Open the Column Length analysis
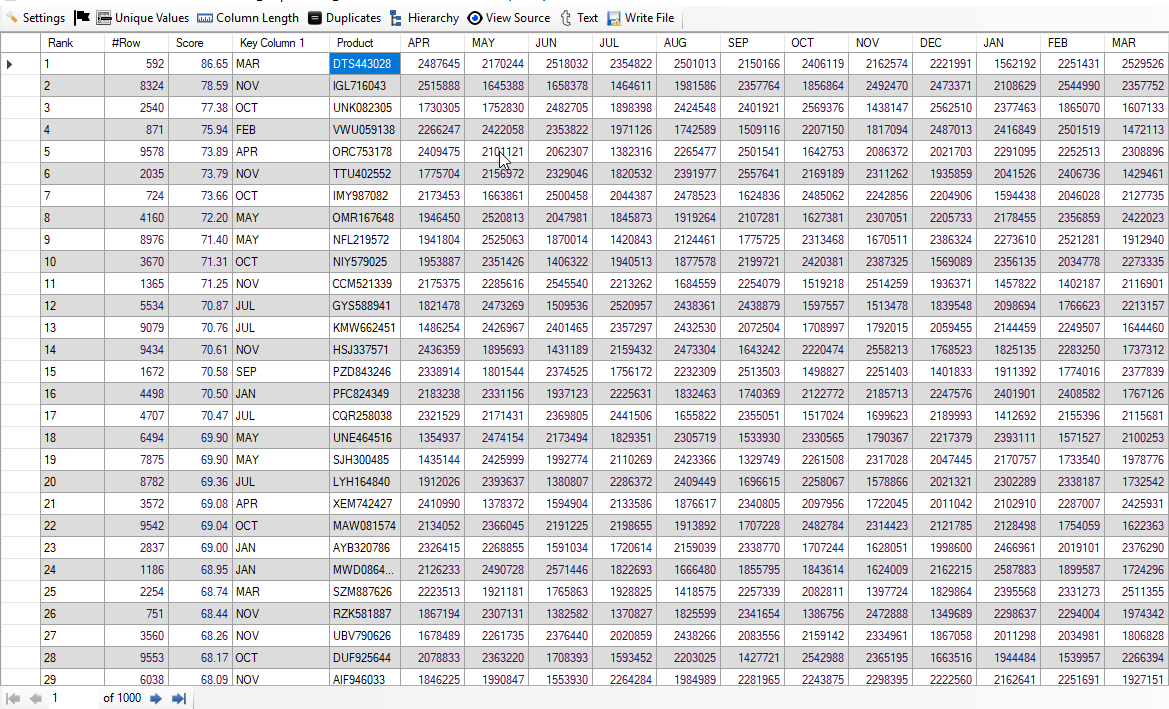The width and height of the screenshot is (1169, 709). pyautogui.click(x=248, y=18)
